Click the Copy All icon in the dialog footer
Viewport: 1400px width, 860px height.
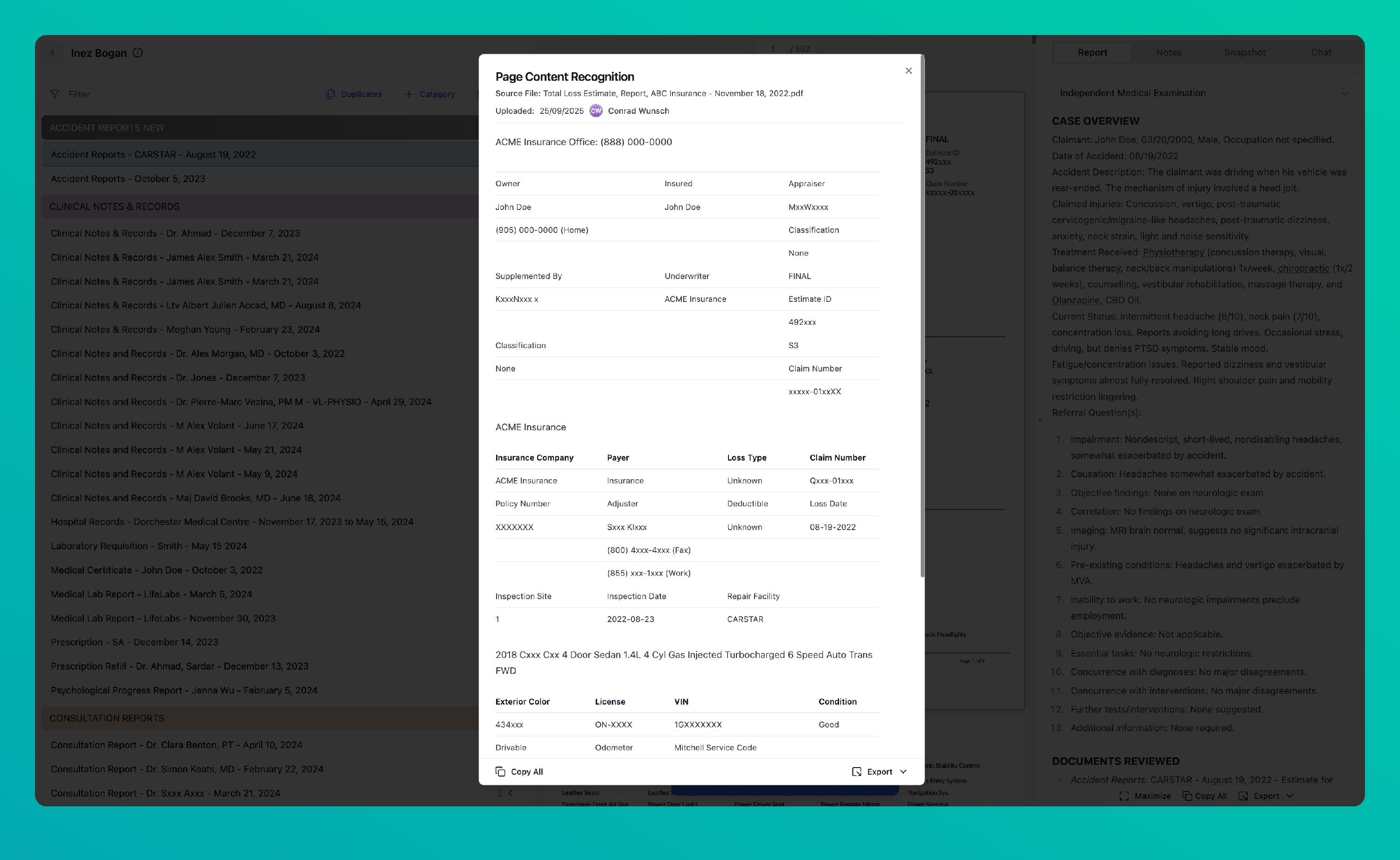tap(500, 771)
